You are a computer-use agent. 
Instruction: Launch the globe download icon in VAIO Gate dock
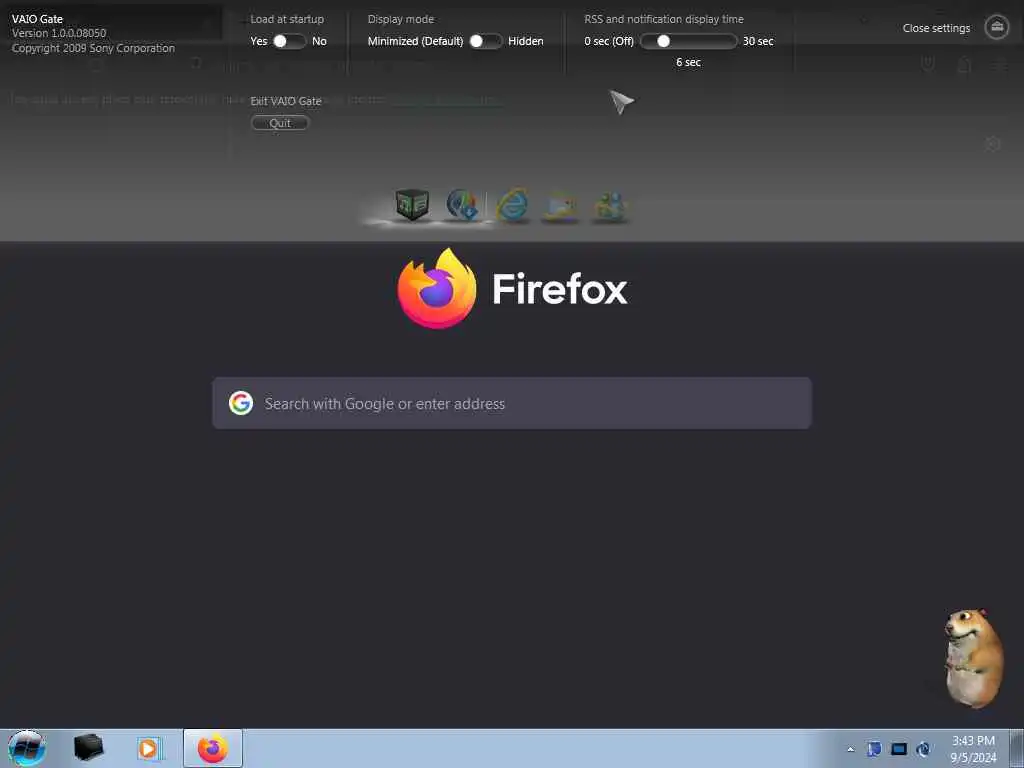[462, 204]
